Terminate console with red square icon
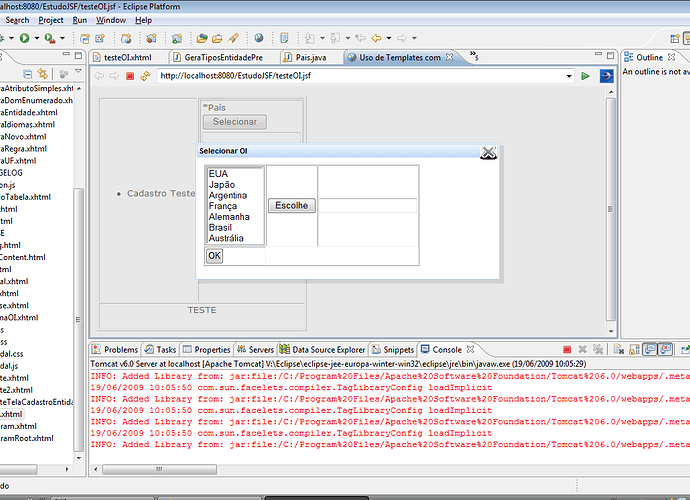 pyautogui.click(x=567, y=350)
